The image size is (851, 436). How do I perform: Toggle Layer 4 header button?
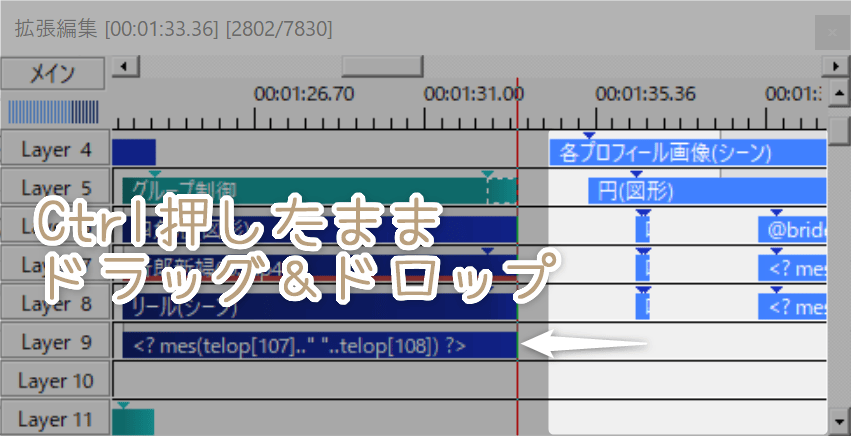55,149
